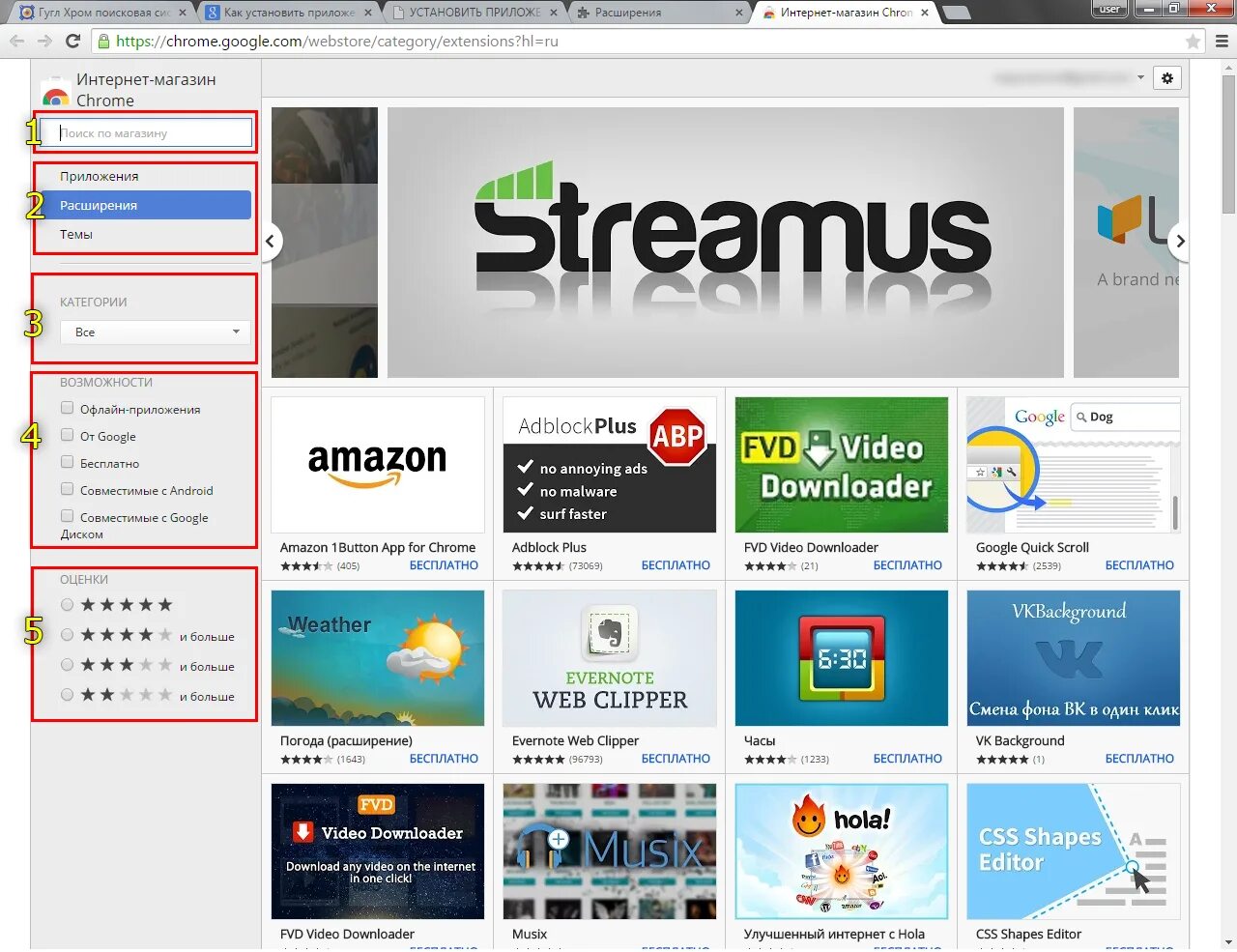Tick the От Google checkbox

(67, 435)
